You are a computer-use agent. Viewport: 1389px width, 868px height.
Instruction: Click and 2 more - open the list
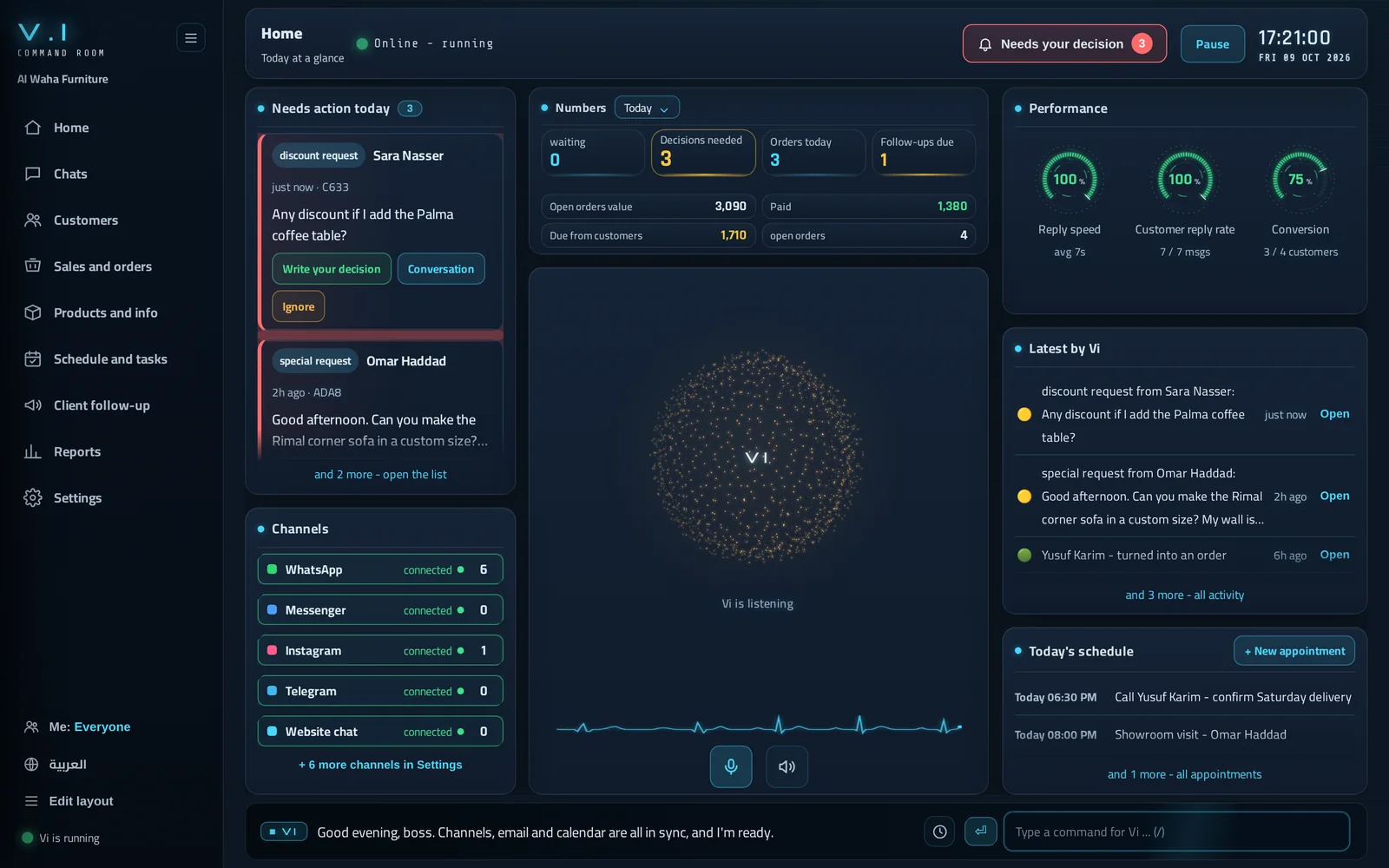tap(380, 475)
